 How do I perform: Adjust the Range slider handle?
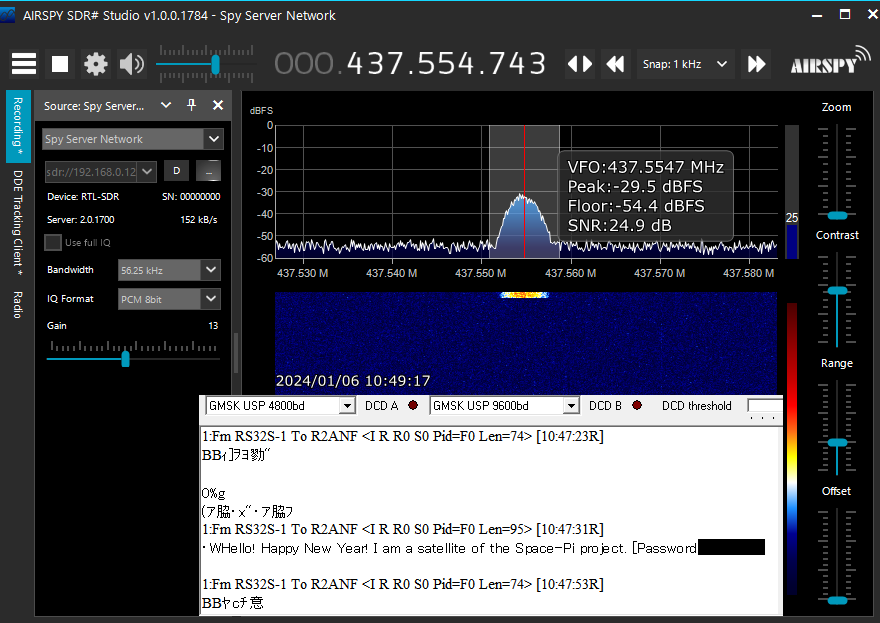coord(837,443)
